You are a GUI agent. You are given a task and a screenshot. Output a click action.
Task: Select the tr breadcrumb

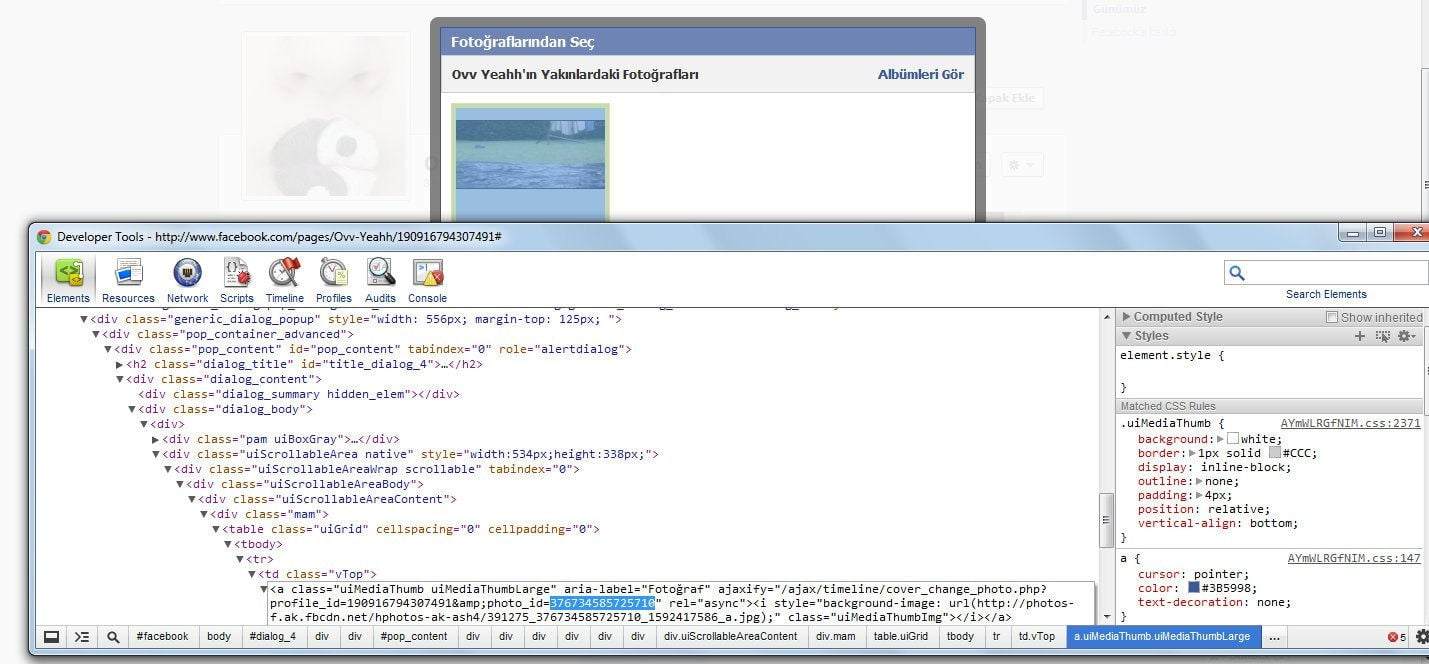(996, 636)
